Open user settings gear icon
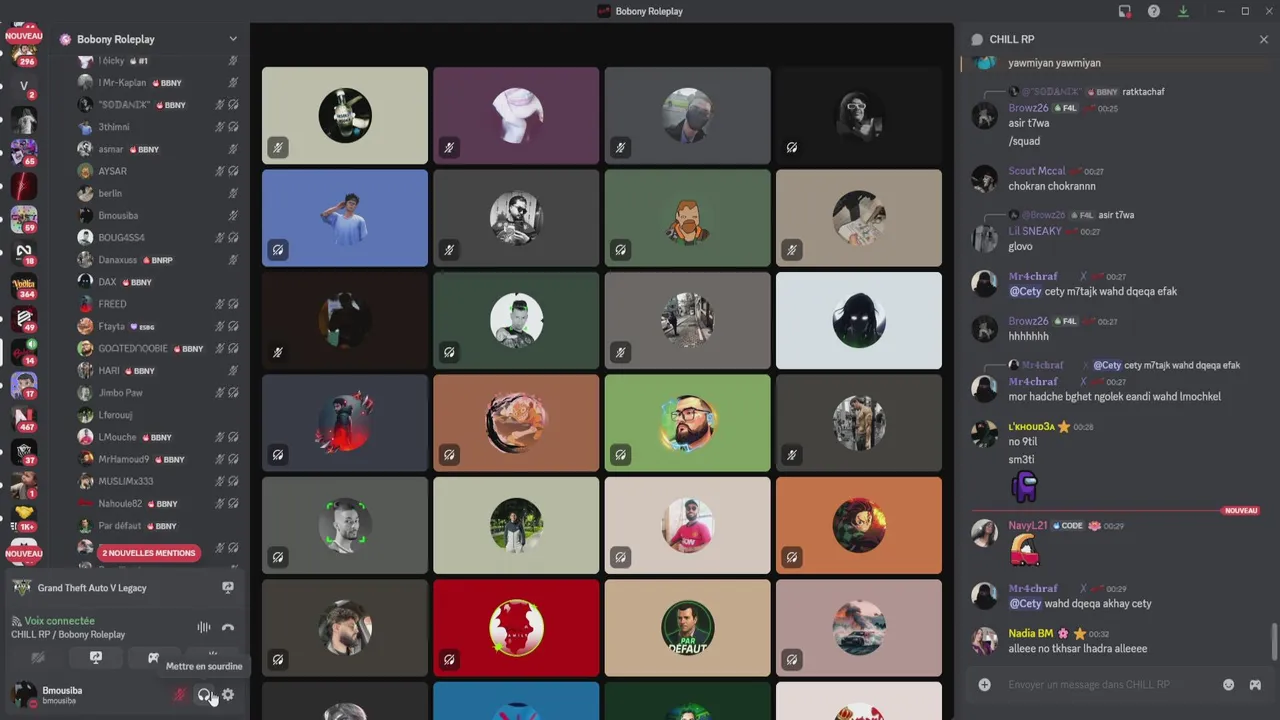 click(x=228, y=694)
